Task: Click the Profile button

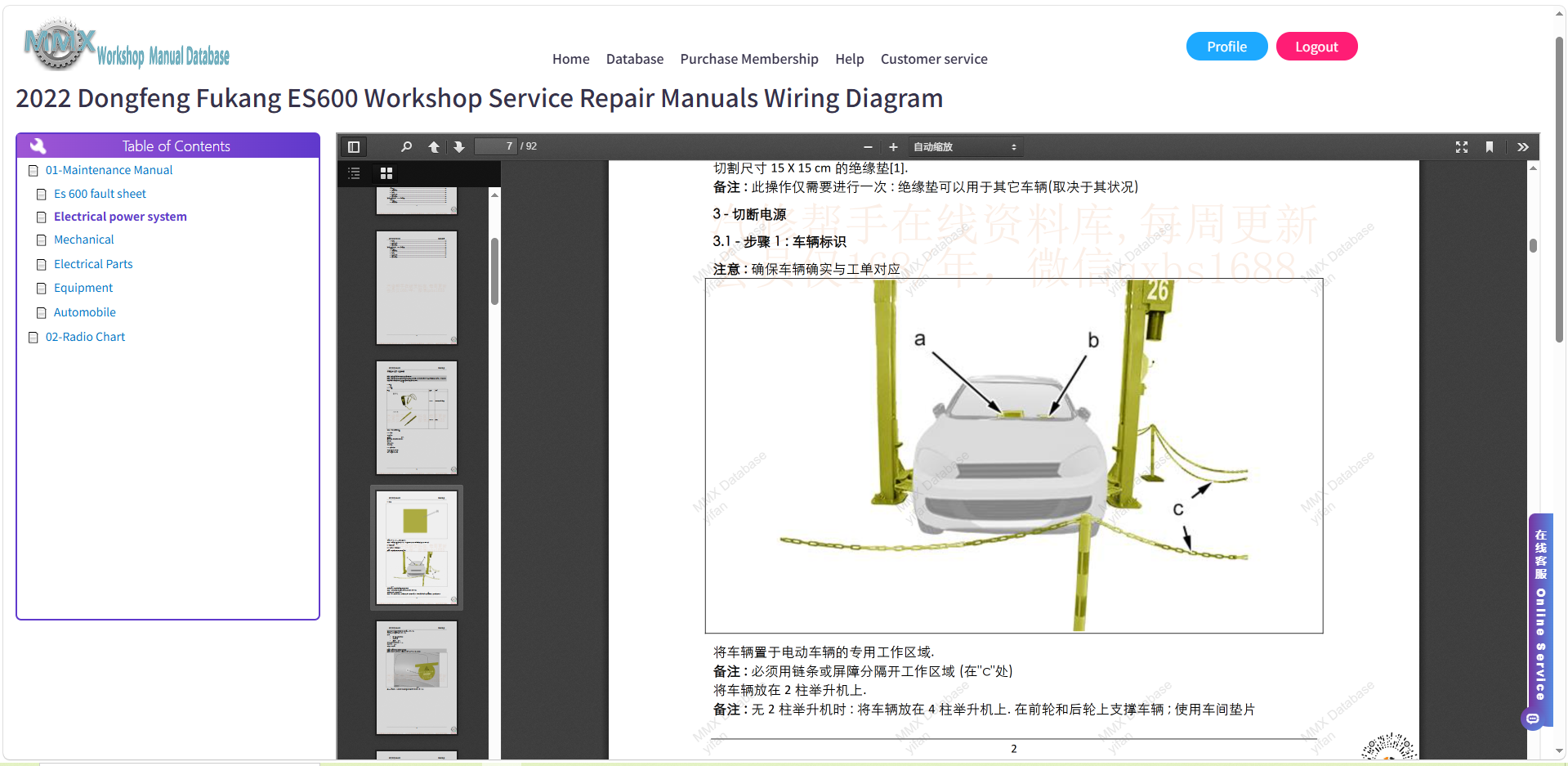Action: 1227,47
